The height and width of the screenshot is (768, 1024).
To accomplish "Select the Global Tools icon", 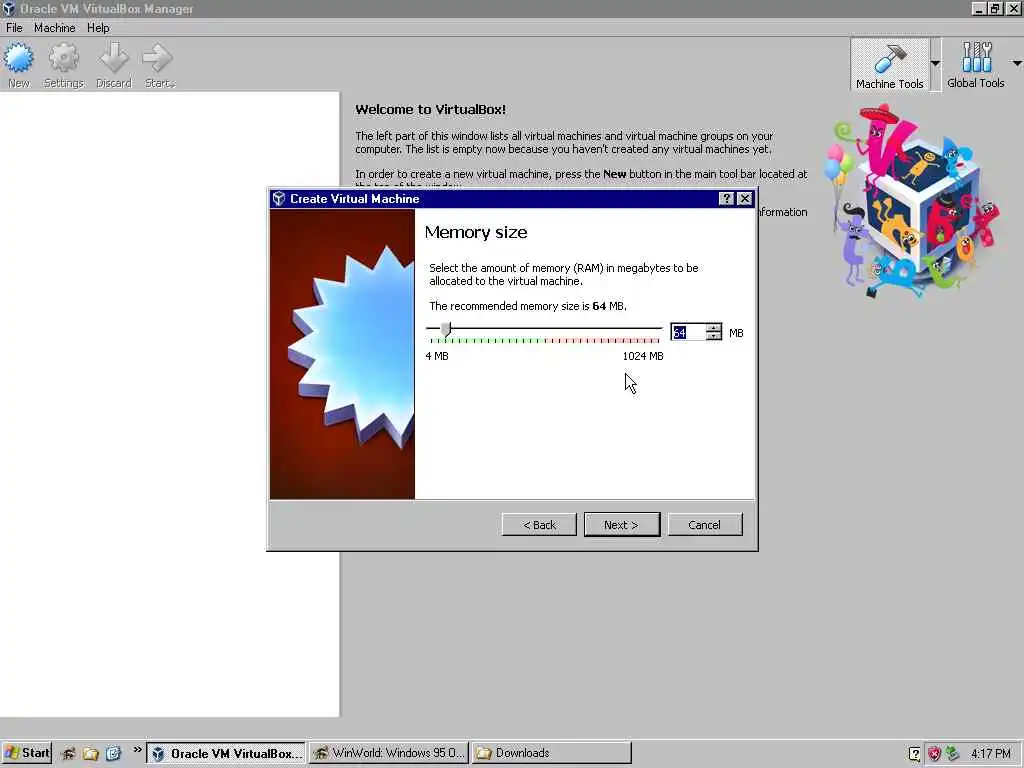I will click(x=976, y=57).
